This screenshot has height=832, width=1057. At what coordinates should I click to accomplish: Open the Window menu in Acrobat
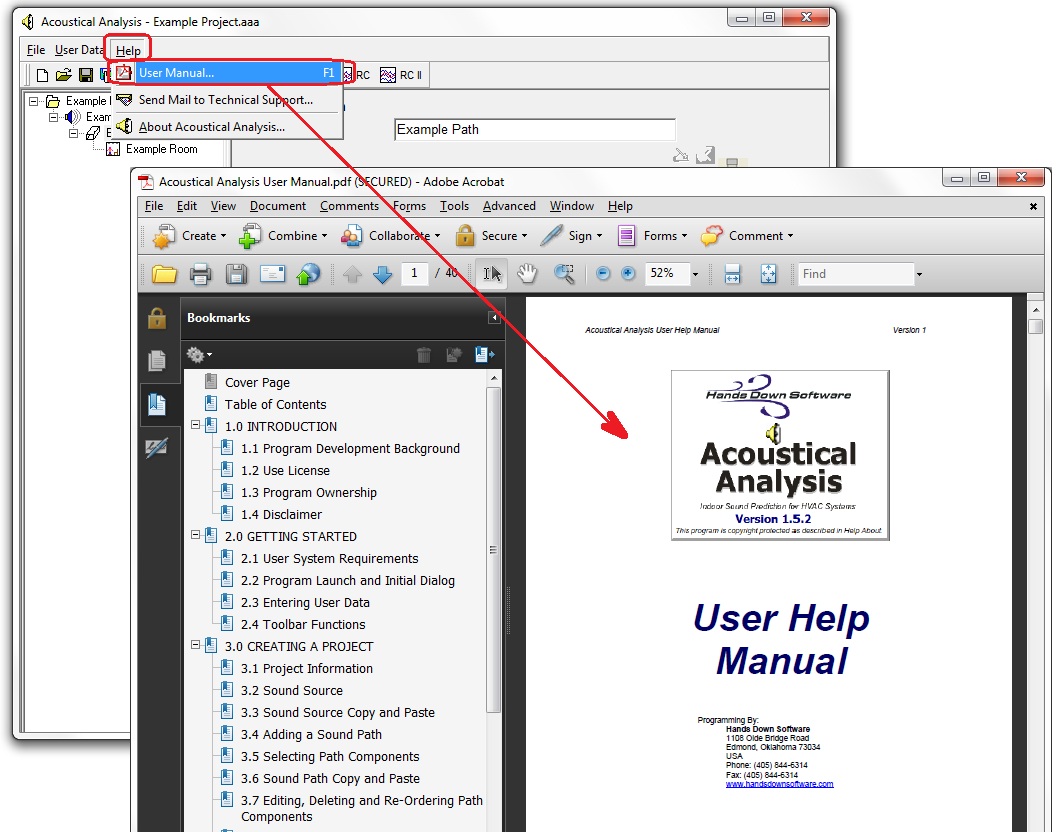click(572, 206)
